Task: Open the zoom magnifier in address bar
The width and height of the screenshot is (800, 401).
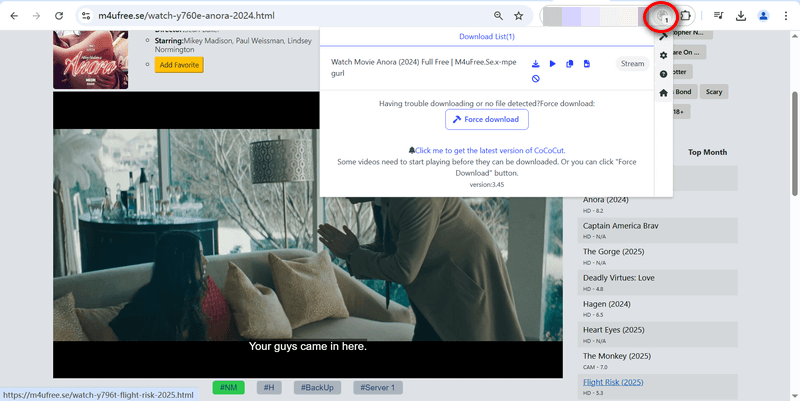Action: [x=498, y=16]
